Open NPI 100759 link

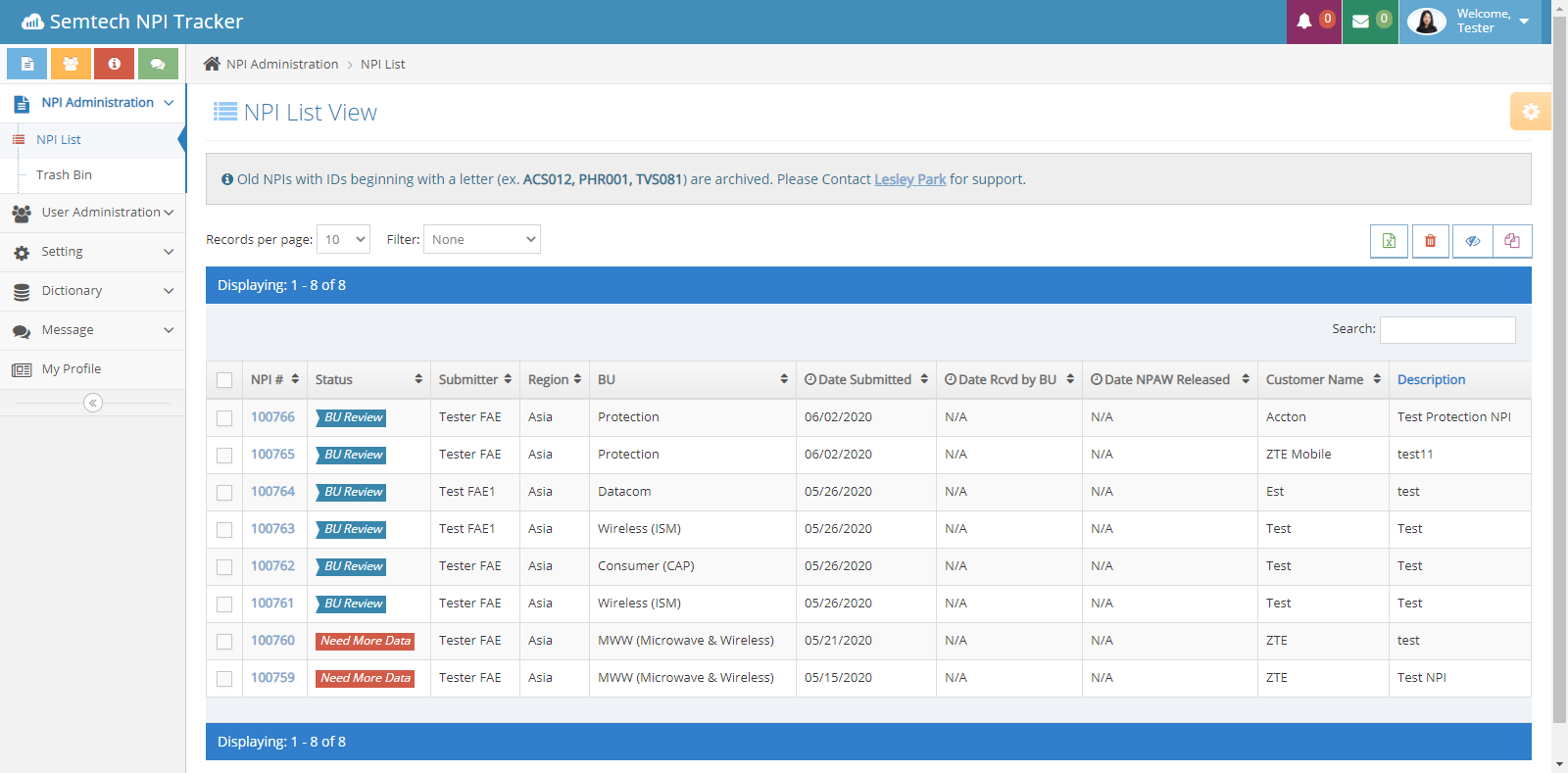272,678
